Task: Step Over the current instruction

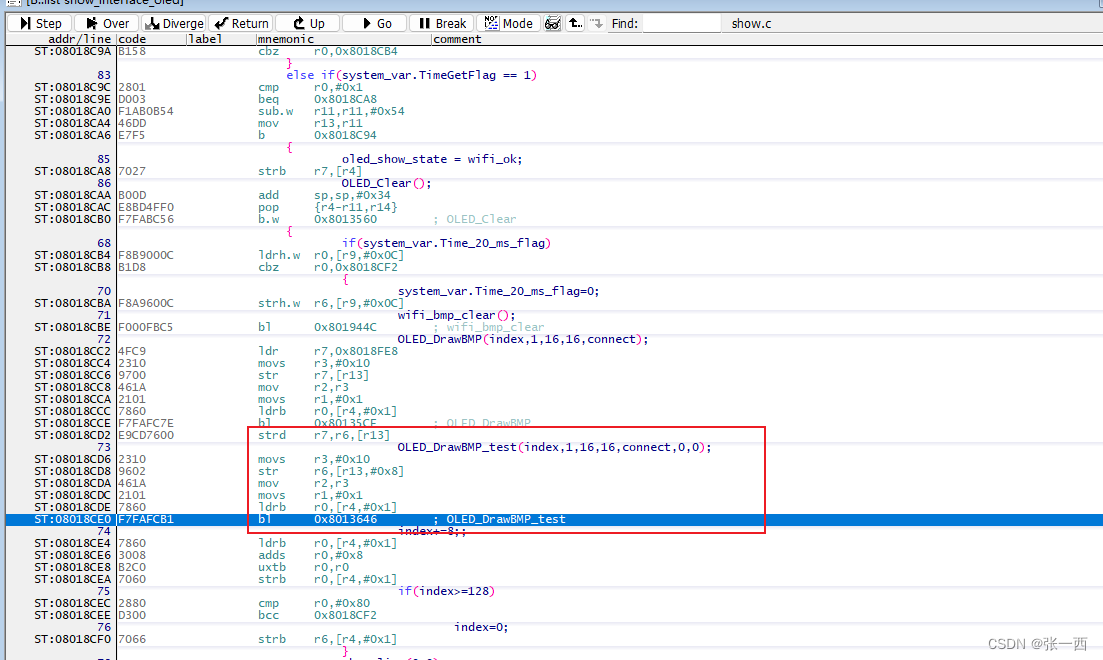Action: pos(107,23)
